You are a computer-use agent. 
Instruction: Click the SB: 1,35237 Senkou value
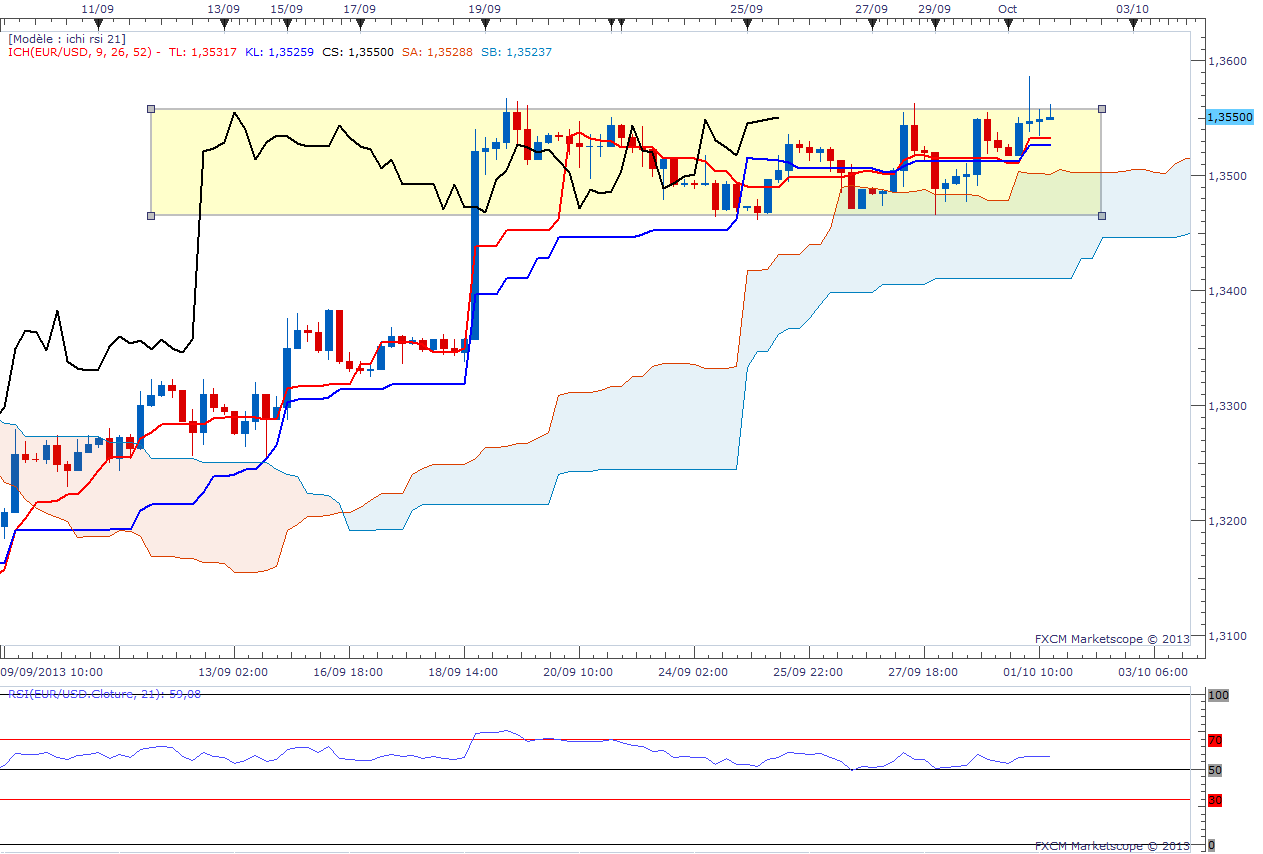tap(516, 51)
